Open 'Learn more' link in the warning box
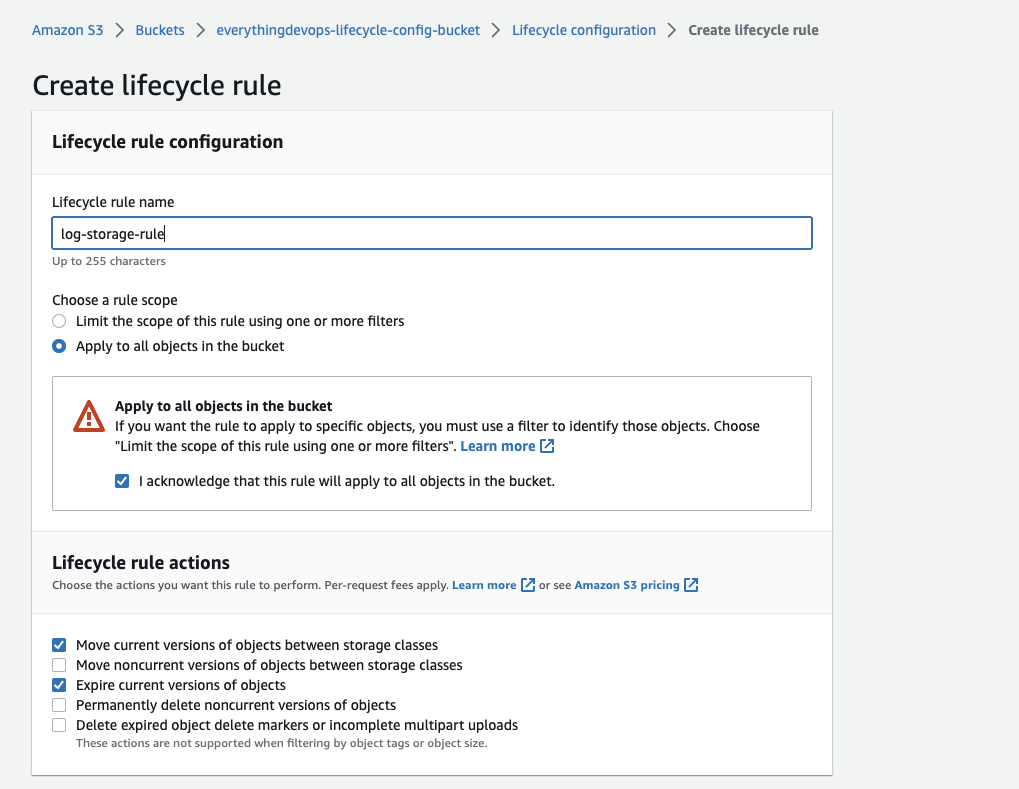 coord(497,446)
